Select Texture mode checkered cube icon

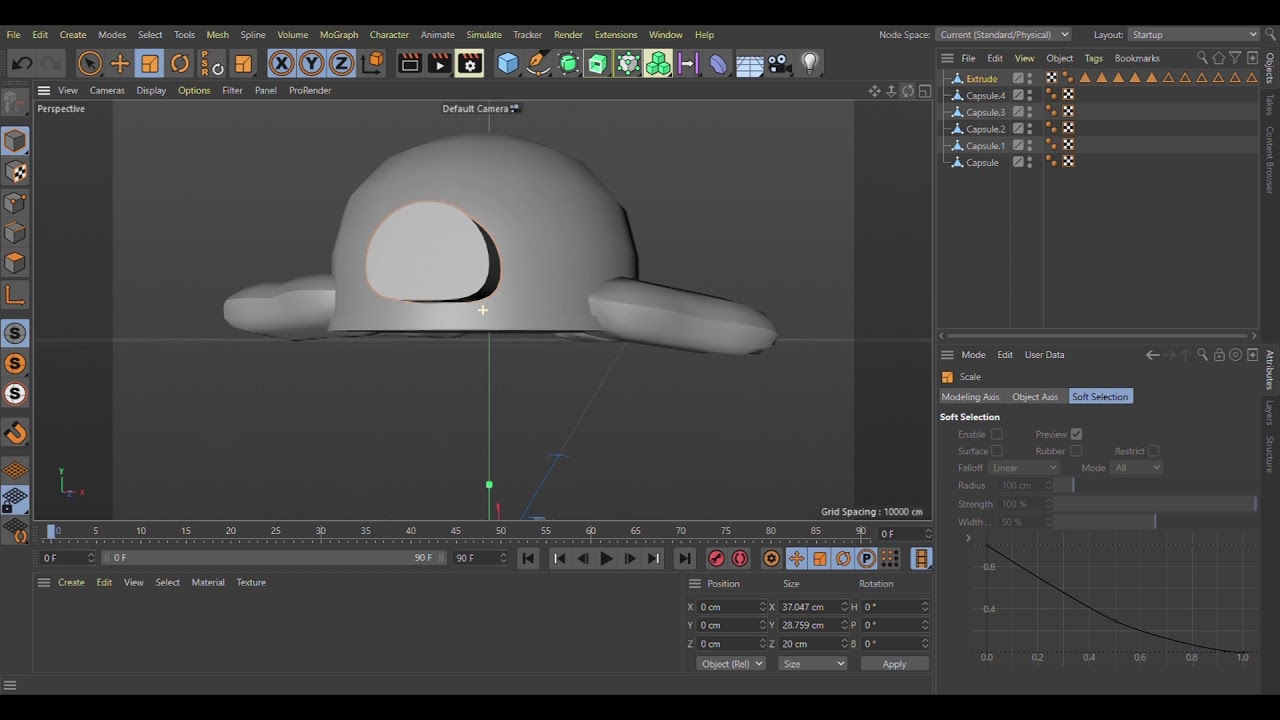pos(15,172)
